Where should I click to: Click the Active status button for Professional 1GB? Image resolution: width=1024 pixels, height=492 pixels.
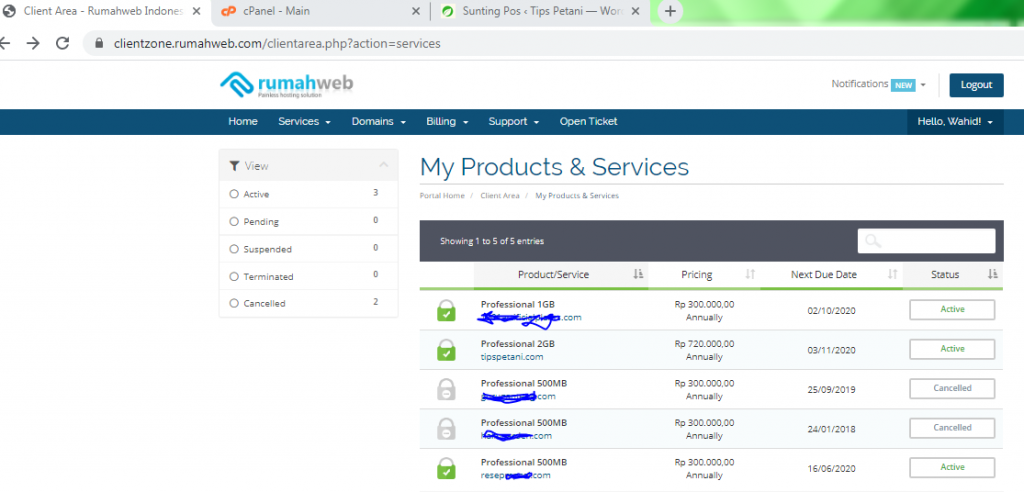tap(952, 310)
